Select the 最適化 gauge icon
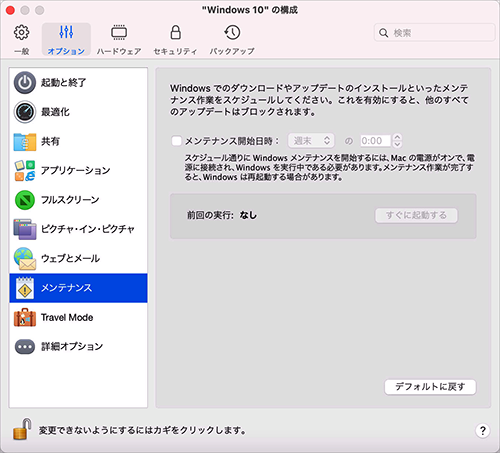 [25, 112]
